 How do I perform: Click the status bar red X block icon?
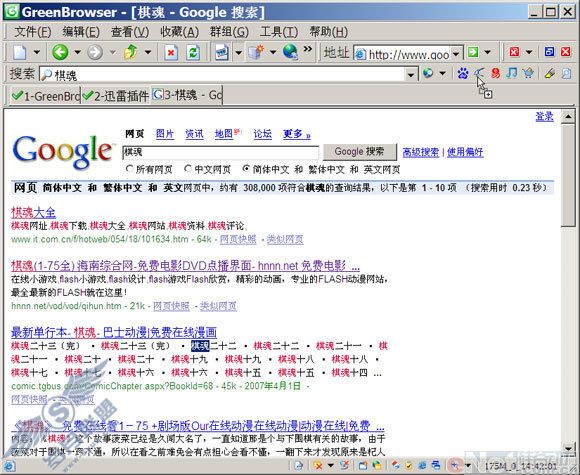[x=317, y=466]
